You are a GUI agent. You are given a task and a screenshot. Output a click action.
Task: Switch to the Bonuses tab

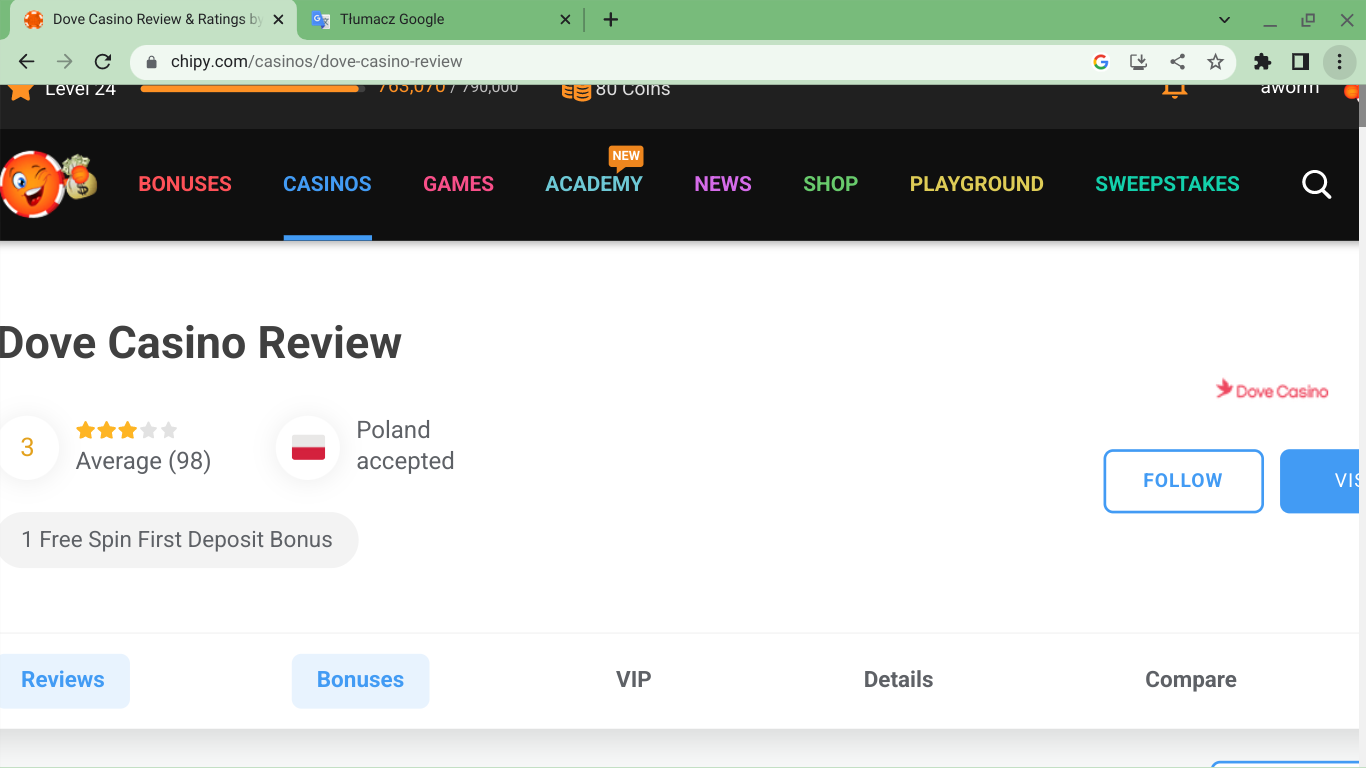tap(360, 680)
